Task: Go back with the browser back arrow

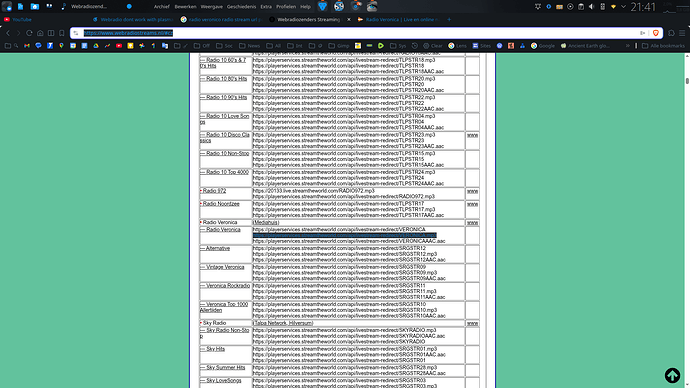Action: click(x=8, y=33)
